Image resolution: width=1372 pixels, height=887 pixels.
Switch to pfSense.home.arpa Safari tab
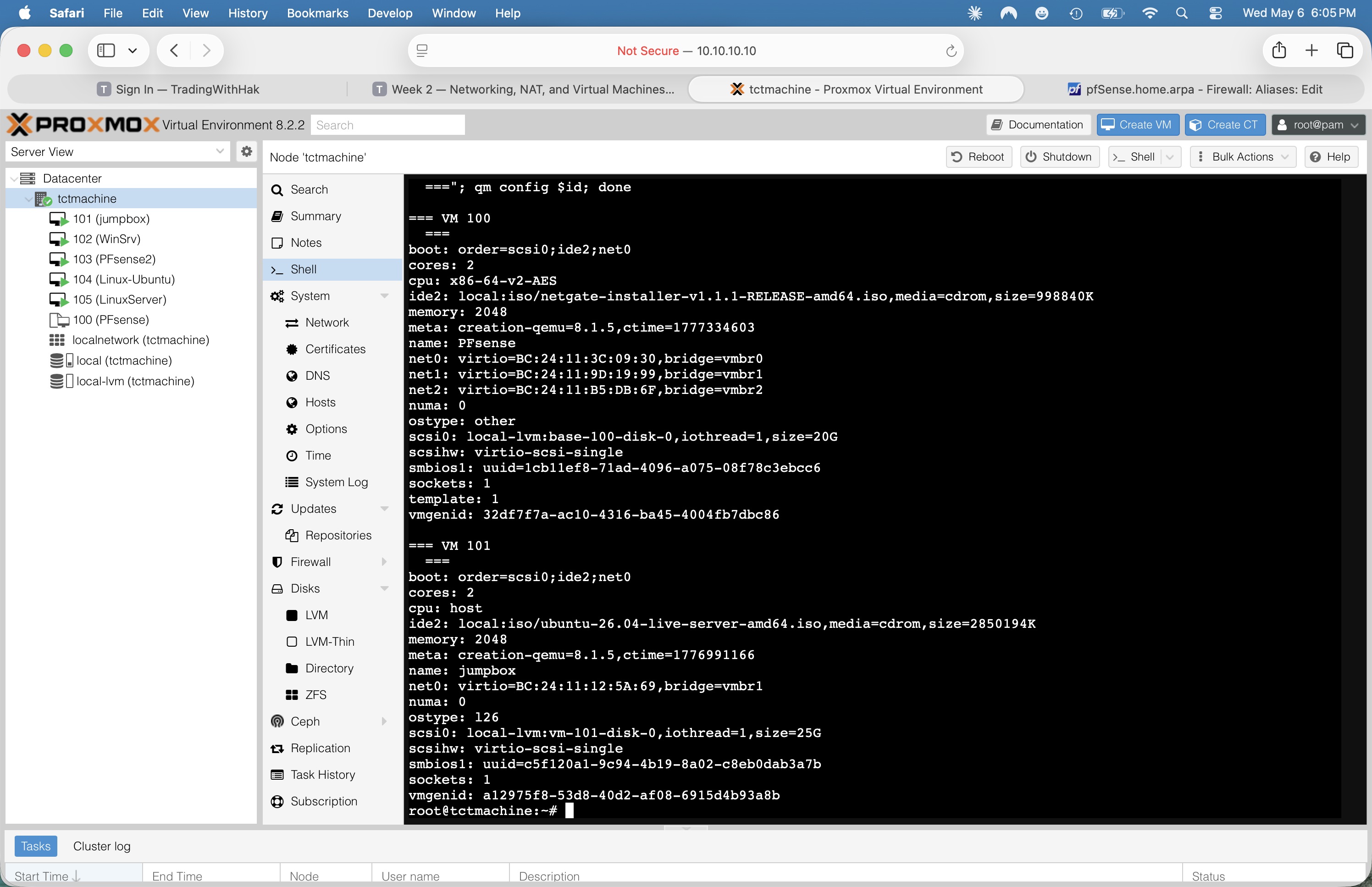(x=1195, y=89)
